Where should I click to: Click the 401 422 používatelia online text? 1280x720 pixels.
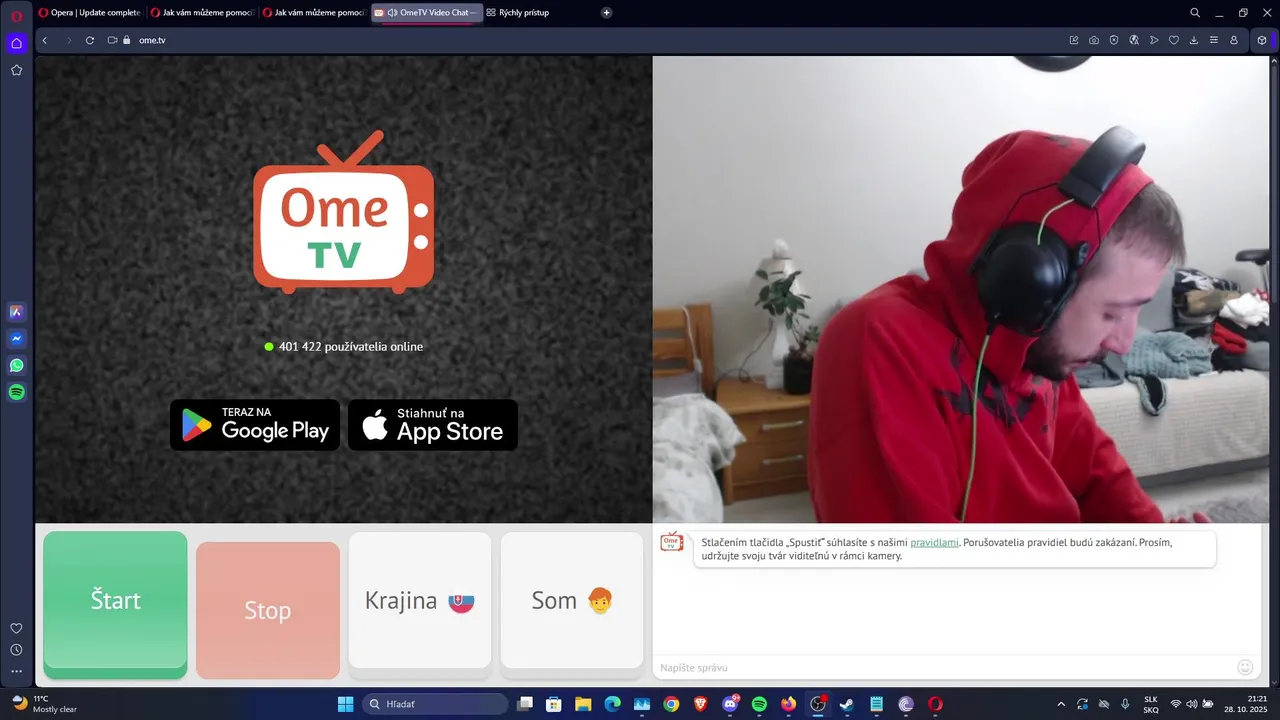[x=351, y=347]
